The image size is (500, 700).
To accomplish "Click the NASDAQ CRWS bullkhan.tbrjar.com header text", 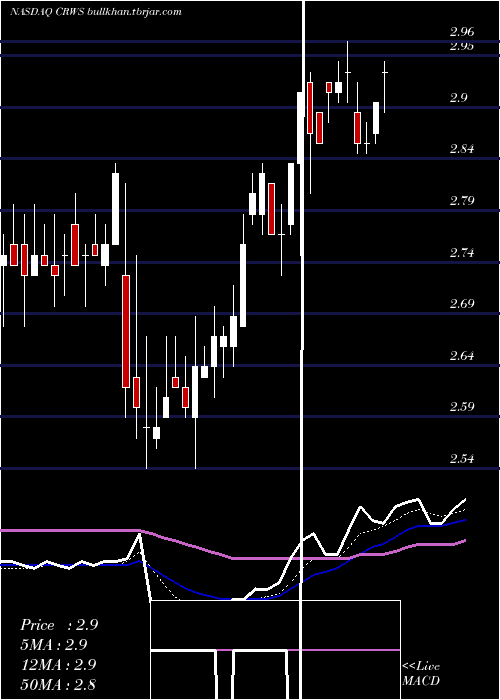I will tap(96, 12).
